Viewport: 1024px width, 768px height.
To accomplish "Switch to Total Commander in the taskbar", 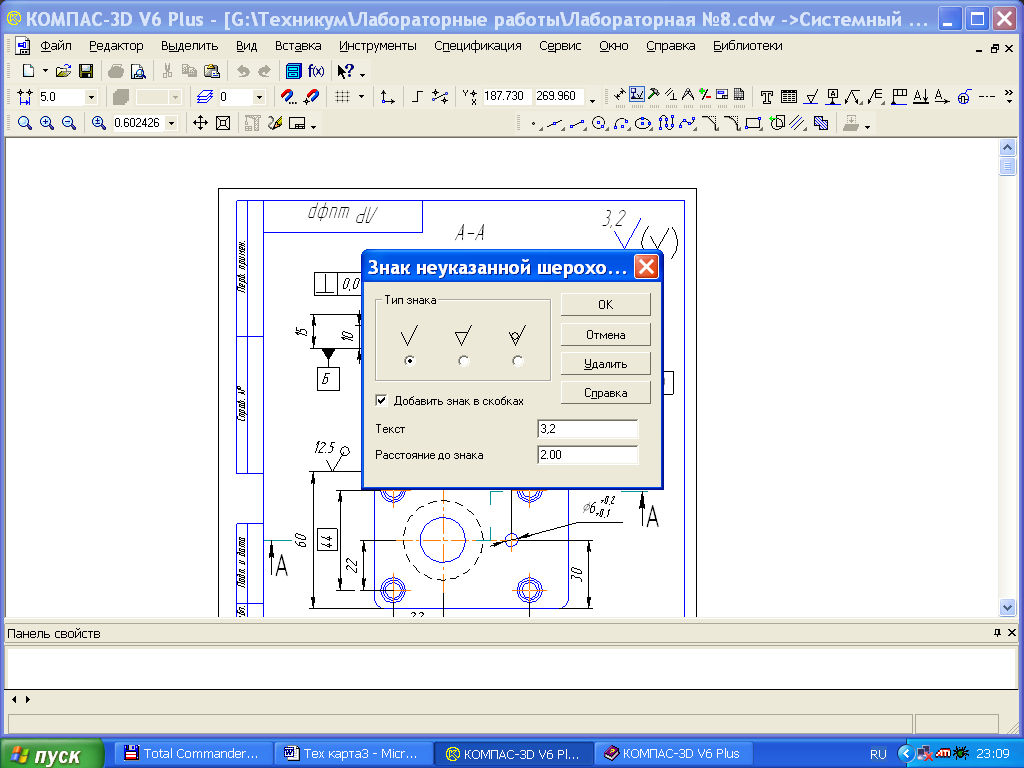I will [193, 754].
